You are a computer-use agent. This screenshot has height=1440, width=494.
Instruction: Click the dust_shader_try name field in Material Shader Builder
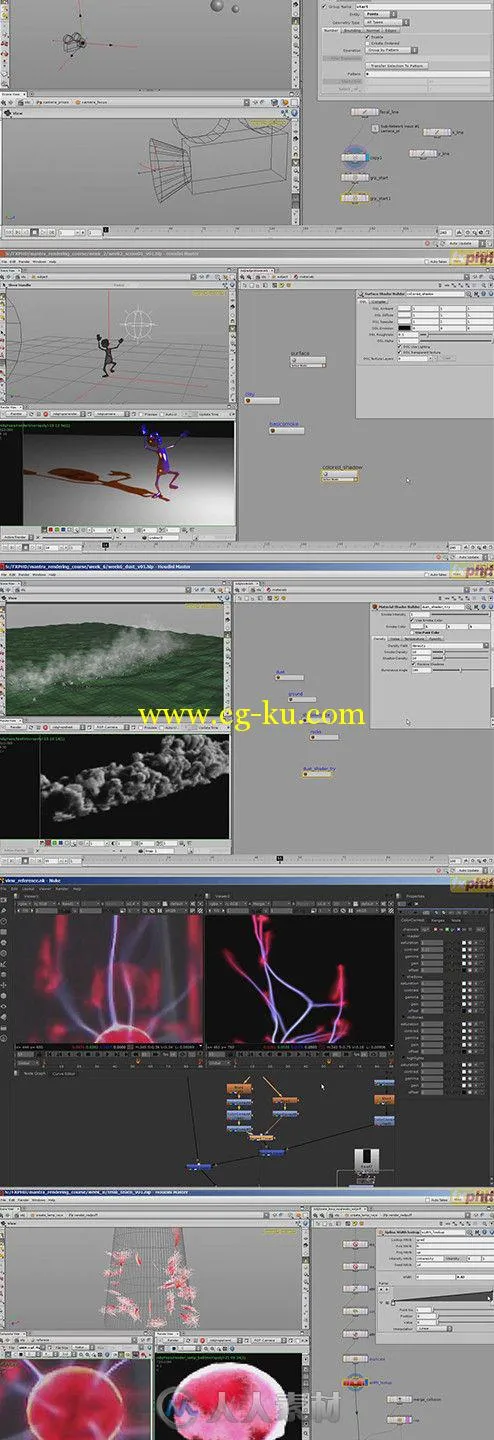pos(443,606)
